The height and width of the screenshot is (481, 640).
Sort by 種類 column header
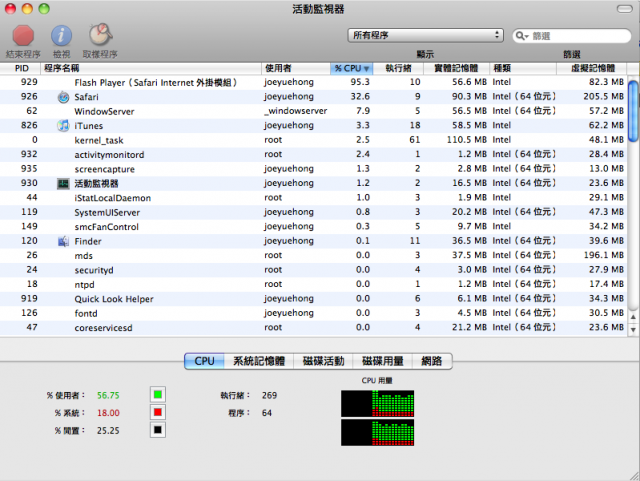click(x=523, y=68)
